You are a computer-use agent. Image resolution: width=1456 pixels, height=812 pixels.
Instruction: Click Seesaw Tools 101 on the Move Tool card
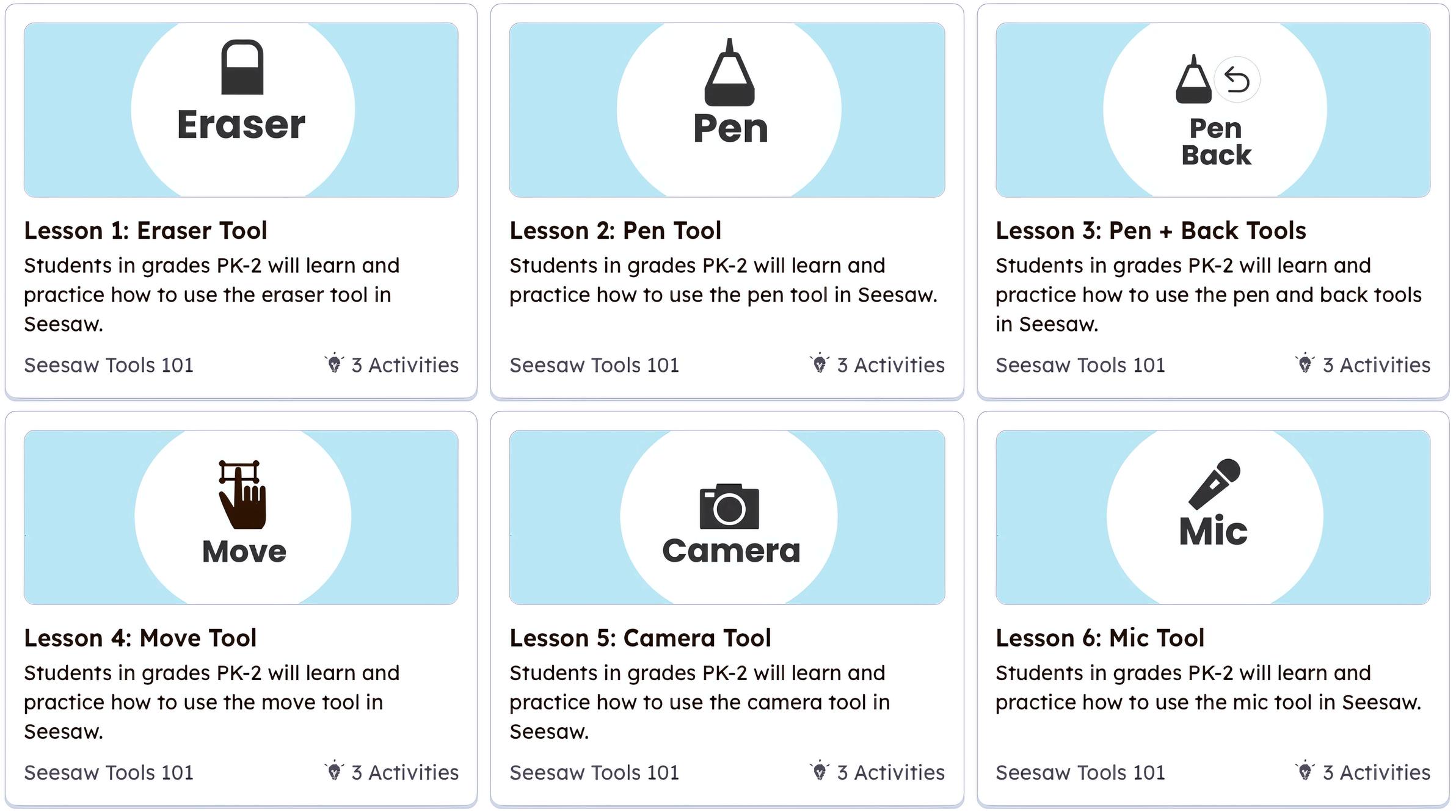[x=109, y=772]
